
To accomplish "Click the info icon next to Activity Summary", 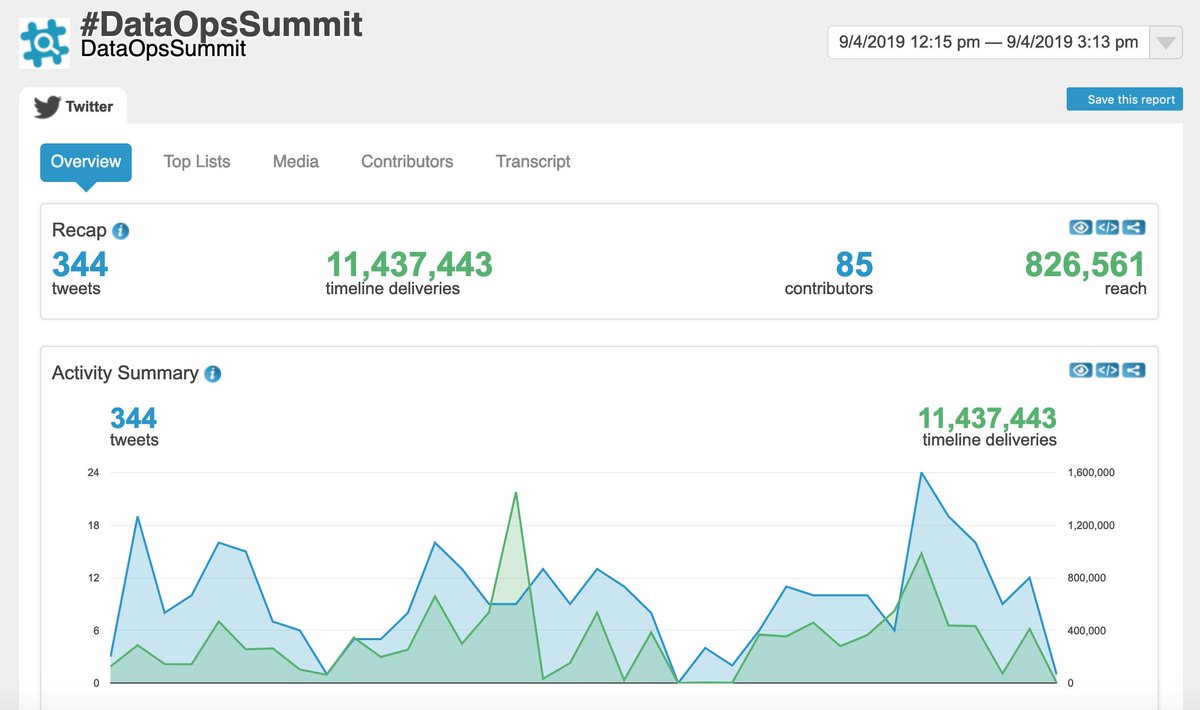I will pos(211,373).
